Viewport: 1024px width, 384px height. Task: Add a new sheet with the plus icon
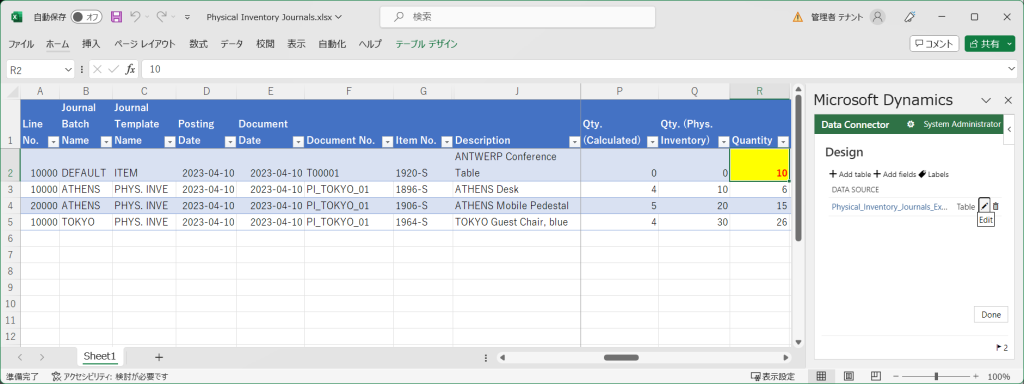pyautogui.click(x=159, y=357)
